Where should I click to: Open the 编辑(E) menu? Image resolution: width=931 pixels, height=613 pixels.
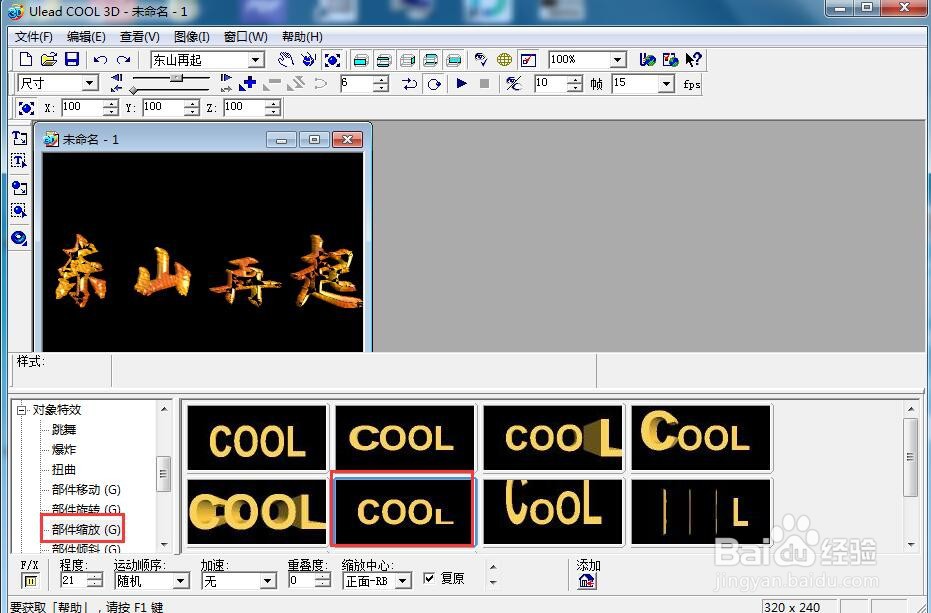[x=86, y=37]
